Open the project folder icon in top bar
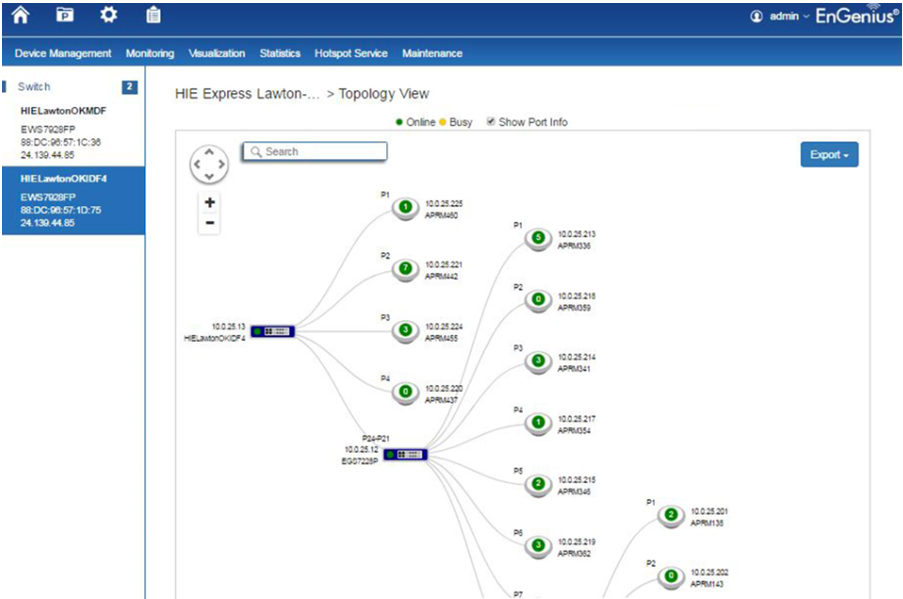This screenshot has width=903, height=599. coord(65,15)
